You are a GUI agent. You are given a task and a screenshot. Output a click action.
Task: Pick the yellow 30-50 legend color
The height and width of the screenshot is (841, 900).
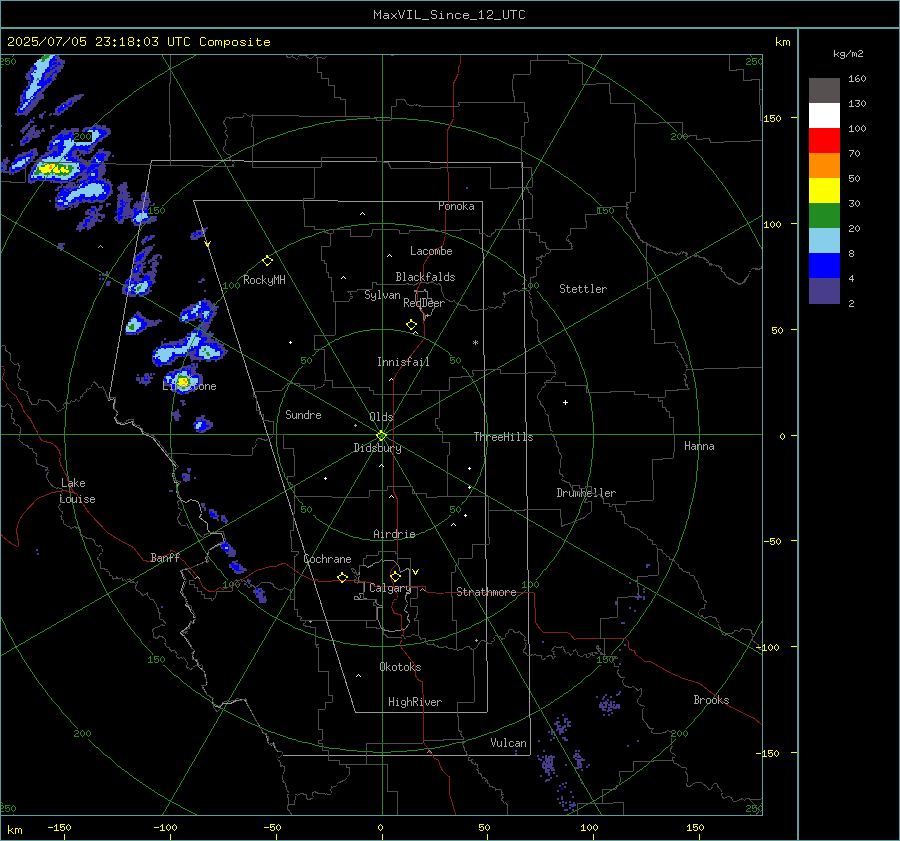click(824, 191)
